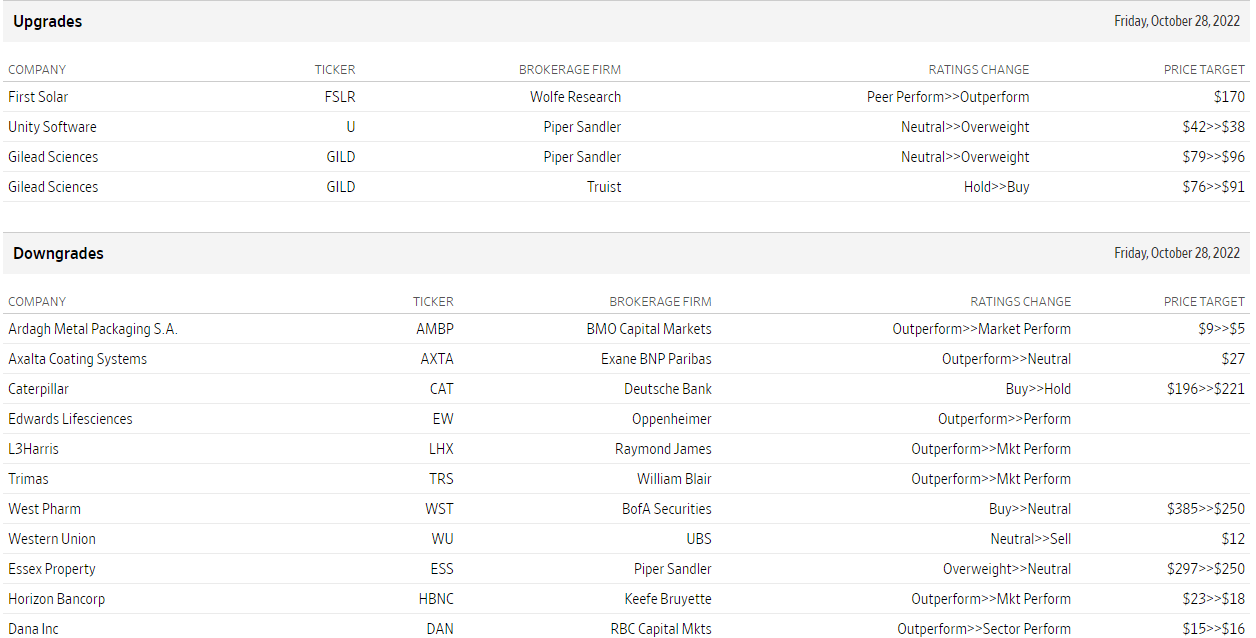
Task: Click Axalta Coating Systems company name
Action: [x=77, y=359]
